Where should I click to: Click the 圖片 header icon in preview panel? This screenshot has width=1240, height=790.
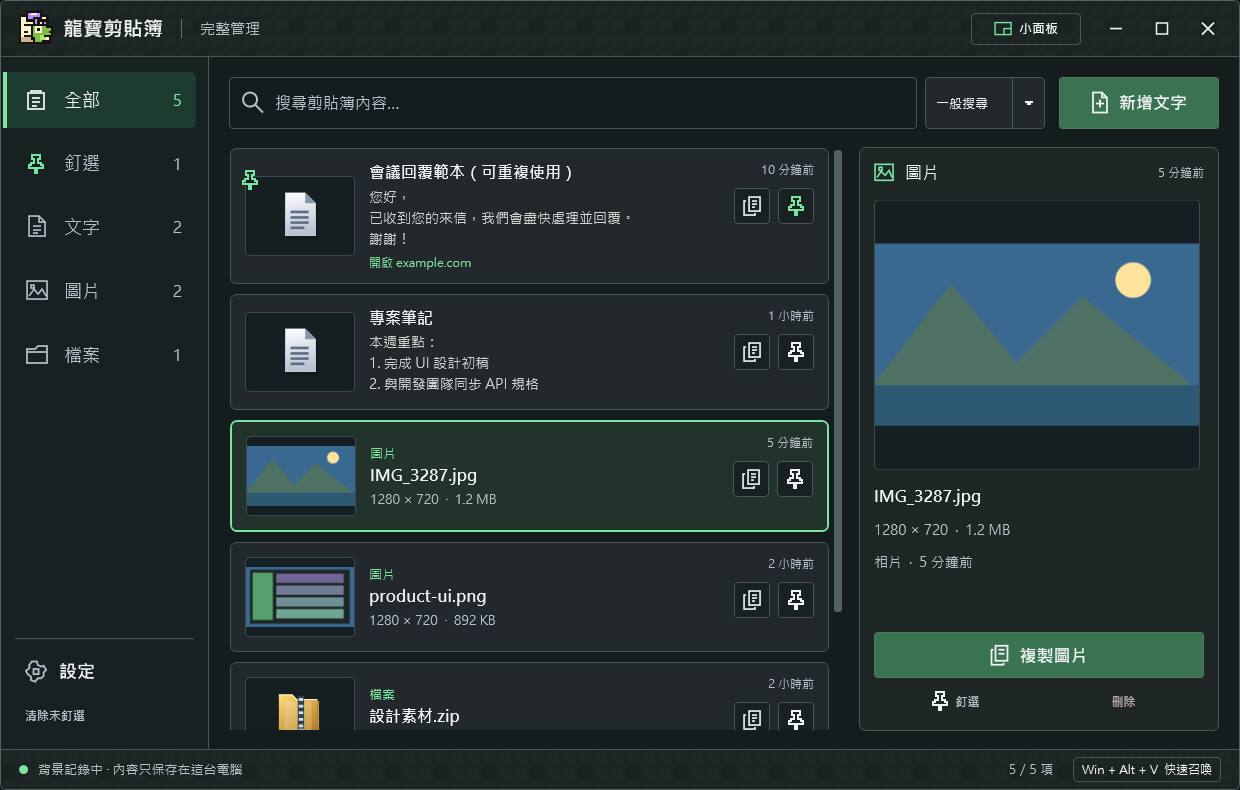coord(884,172)
